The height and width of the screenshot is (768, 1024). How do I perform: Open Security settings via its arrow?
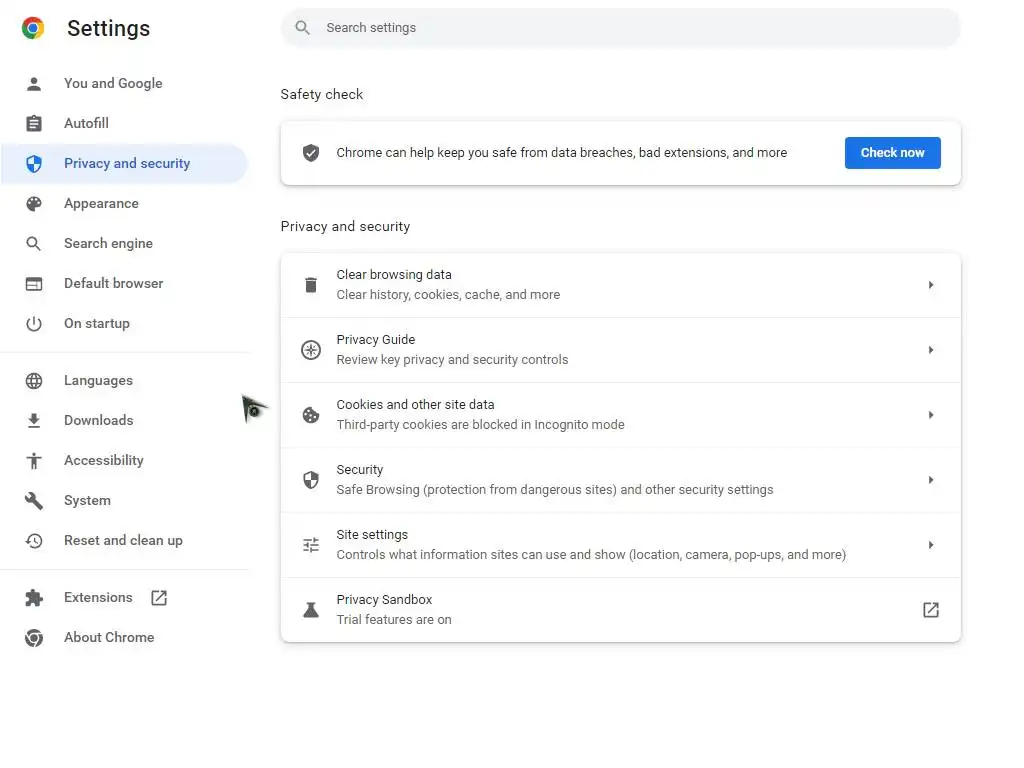pos(931,480)
